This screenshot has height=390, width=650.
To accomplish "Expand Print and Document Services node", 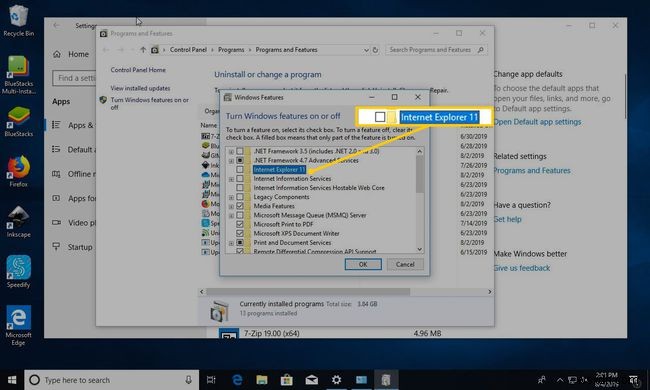I will pos(231,243).
